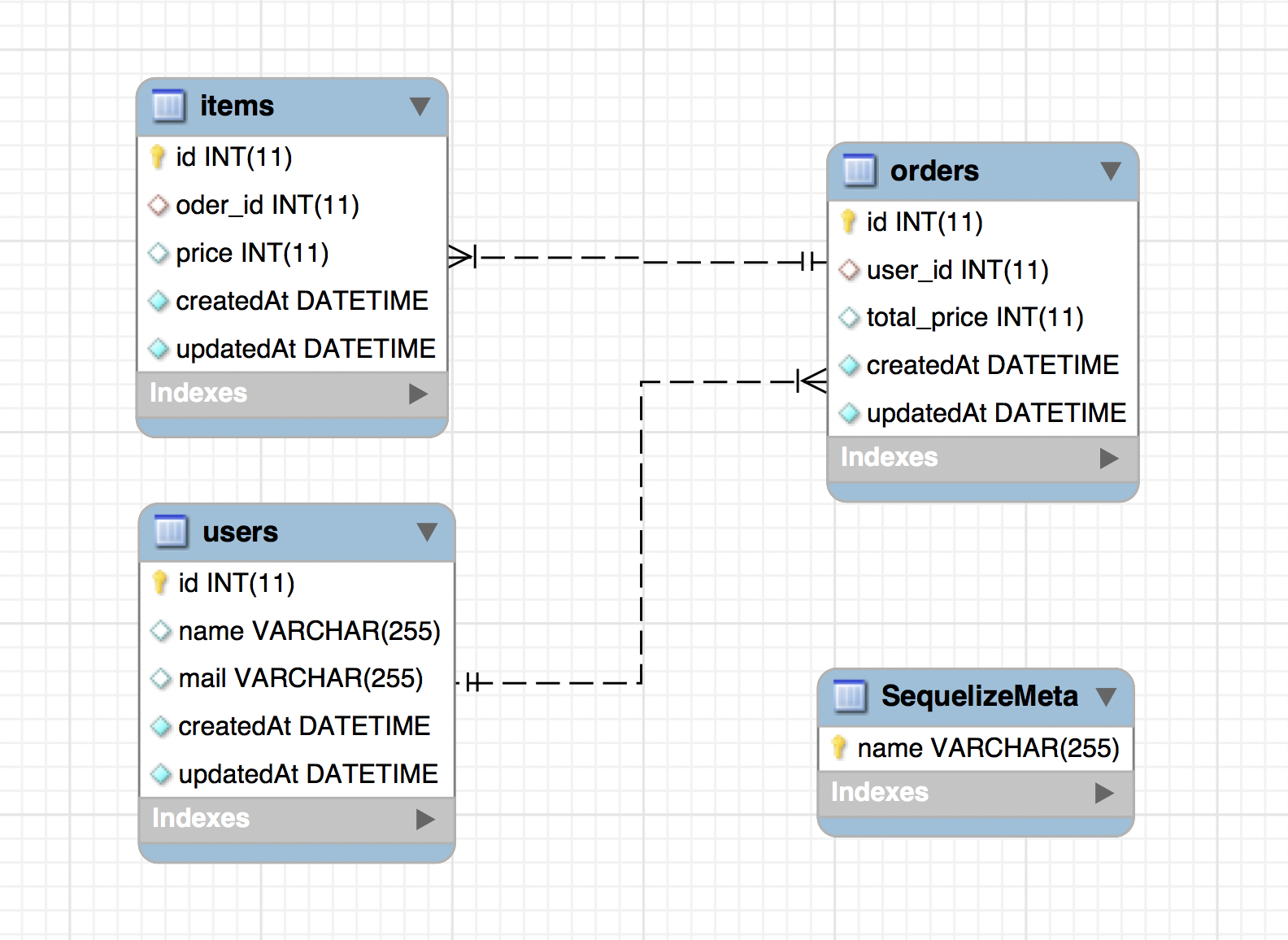Click primary key icon of orders id
The height and width of the screenshot is (940, 1288).
[848, 221]
